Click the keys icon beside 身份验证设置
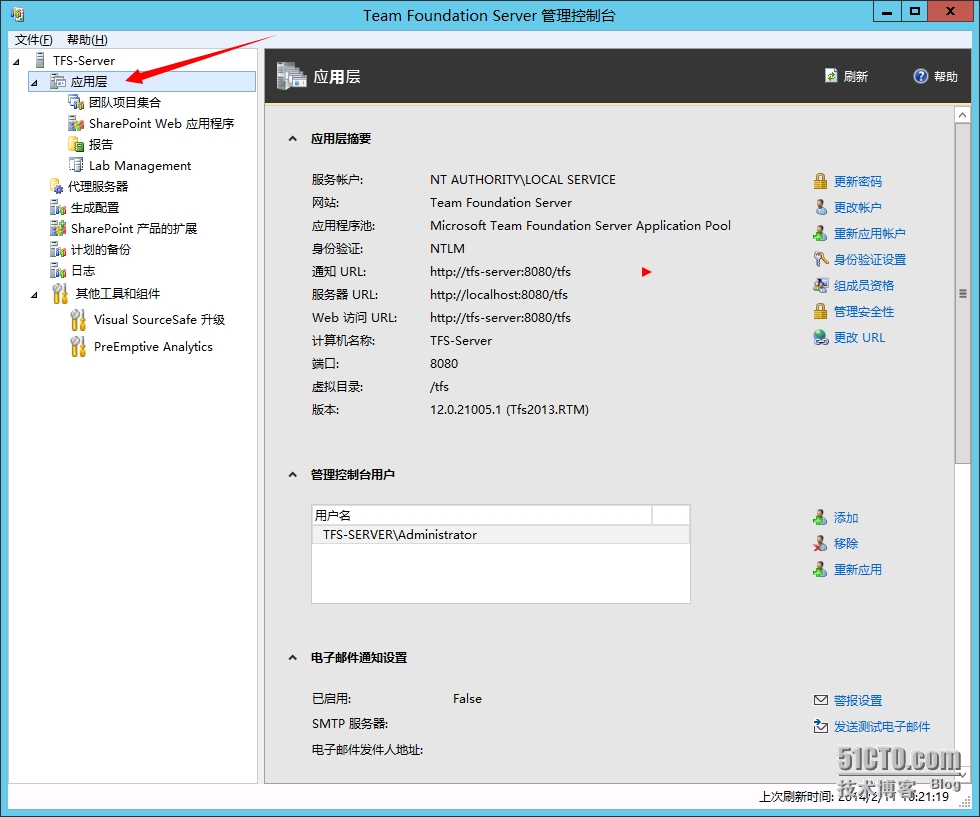Viewport: 980px width, 817px height. [x=821, y=259]
